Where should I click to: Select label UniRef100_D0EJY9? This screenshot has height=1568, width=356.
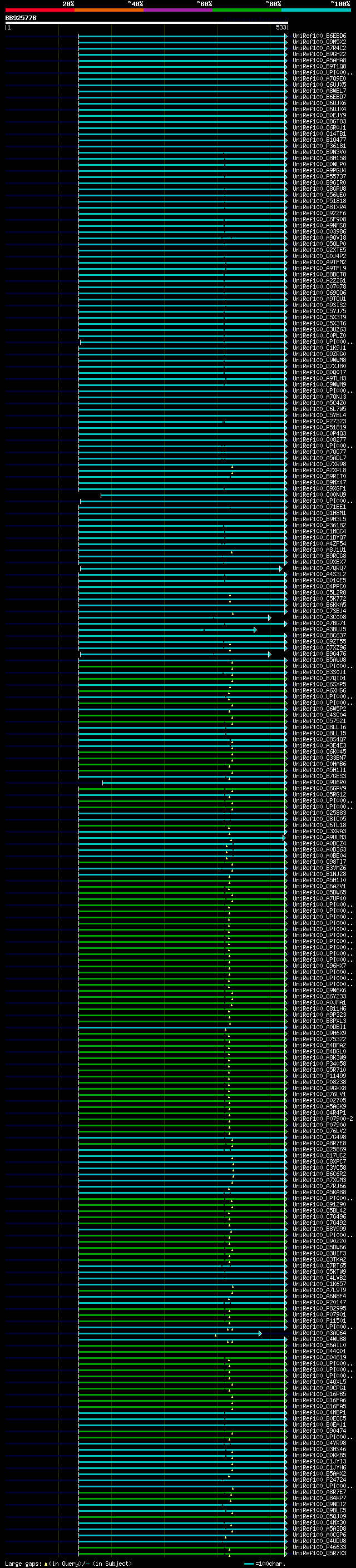(319, 116)
